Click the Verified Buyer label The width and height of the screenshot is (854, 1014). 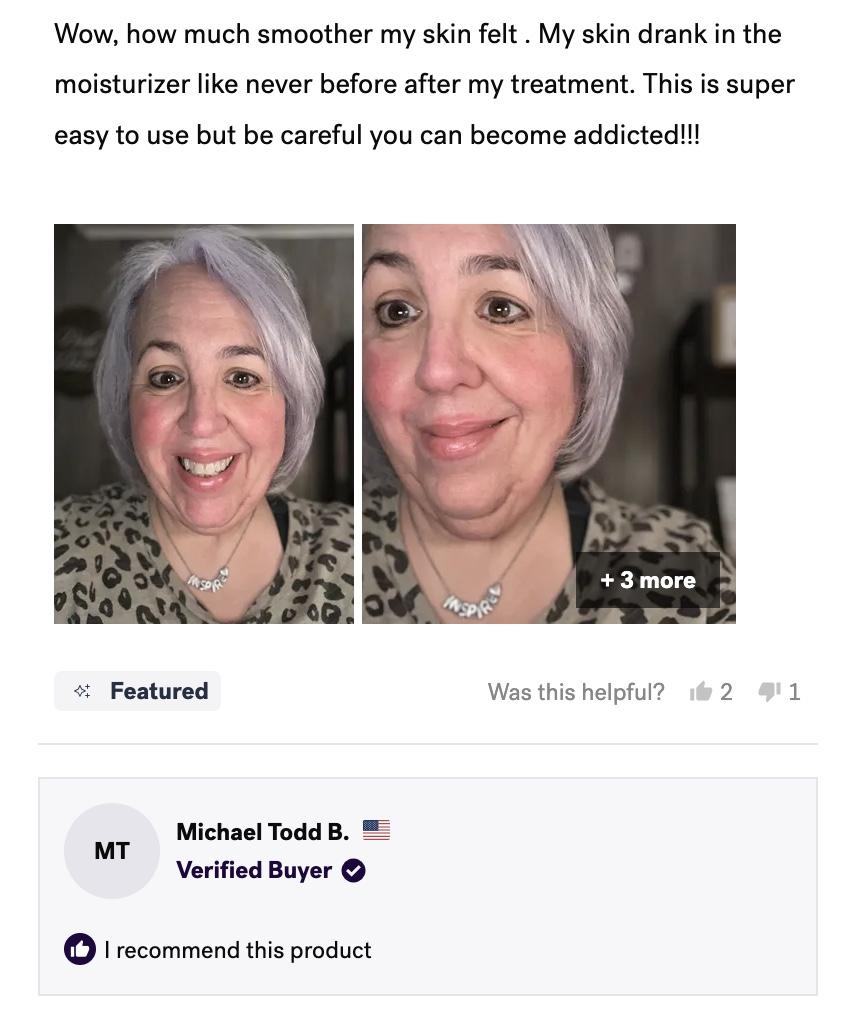(254, 870)
